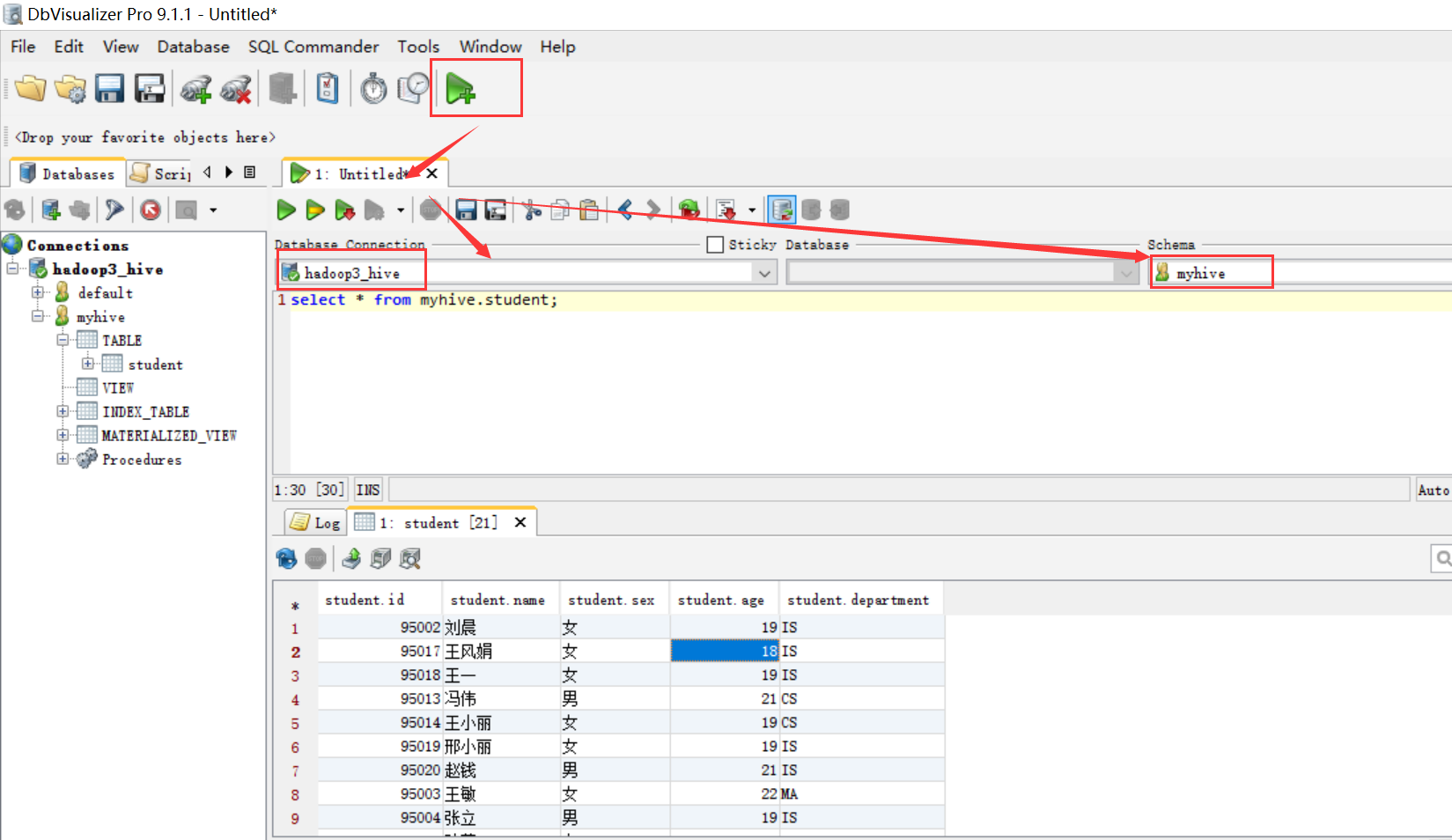Image resolution: width=1452 pixels, height=840 pixels.
Task: Click the Paste clipboard icon in editor toolbar
Action: [x=589, y=210]
